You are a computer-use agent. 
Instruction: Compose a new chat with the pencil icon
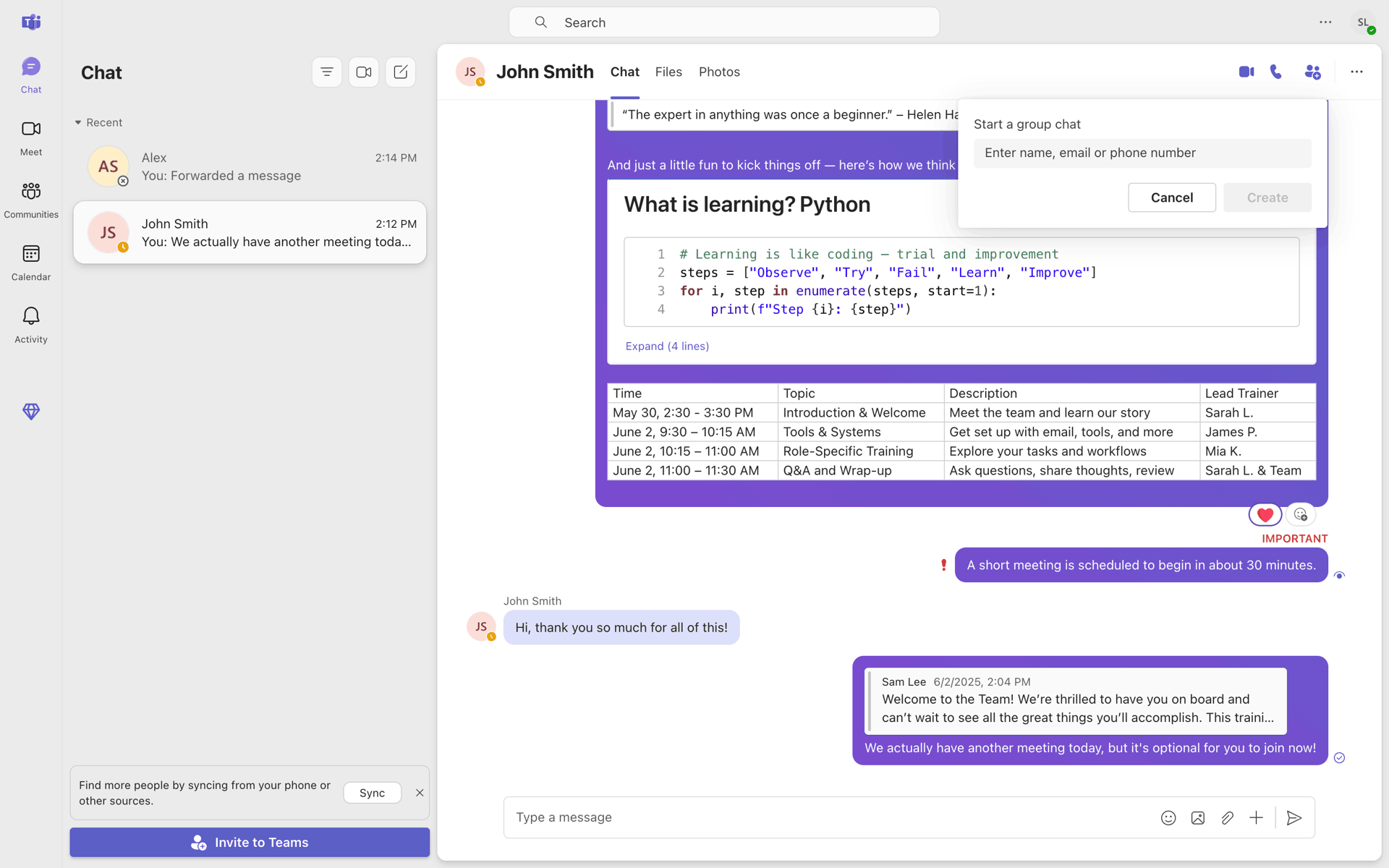(401, 72)
